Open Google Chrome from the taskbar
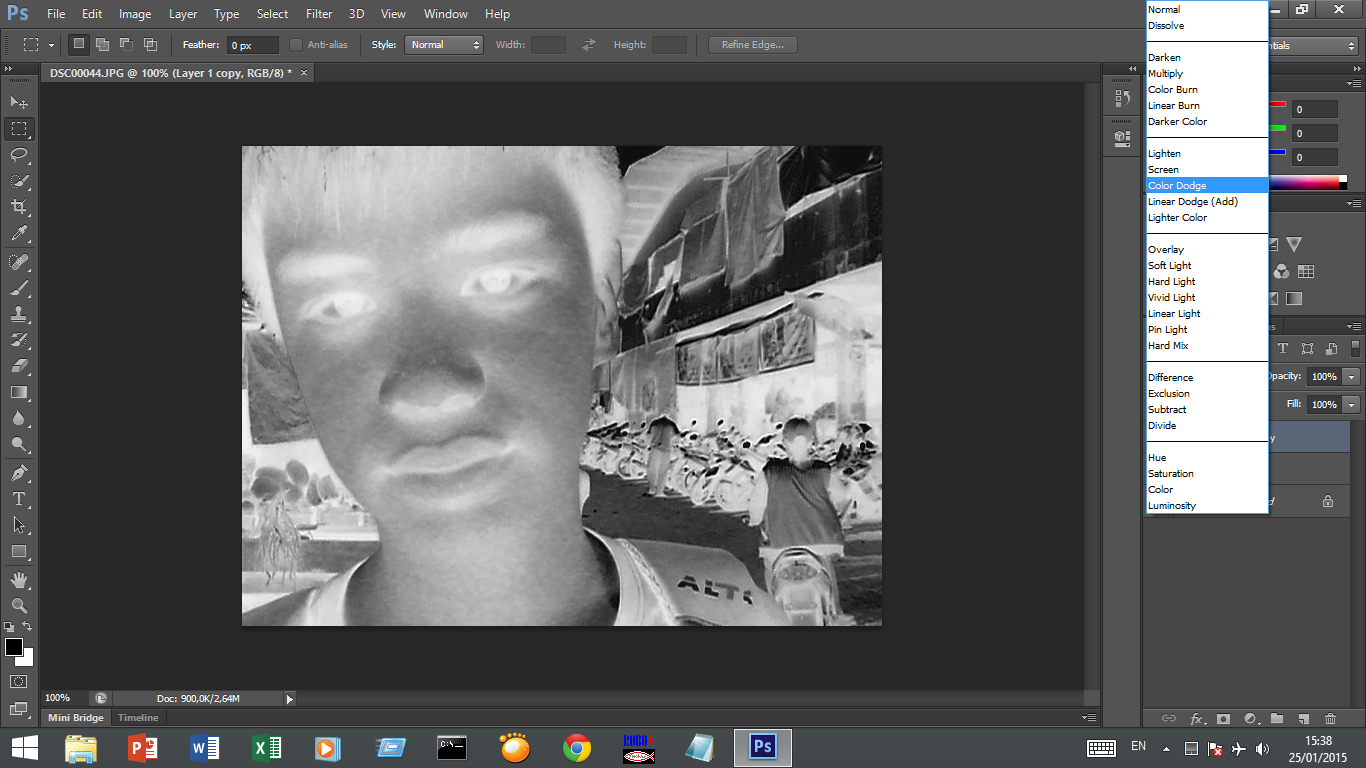Screen dimensions: 1366x768 (x=577, y=748)
